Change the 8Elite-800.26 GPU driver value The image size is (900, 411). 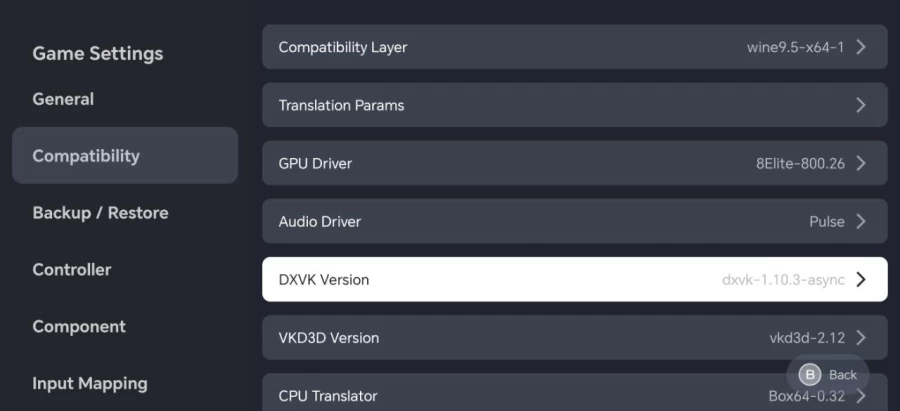coord(800,164)
